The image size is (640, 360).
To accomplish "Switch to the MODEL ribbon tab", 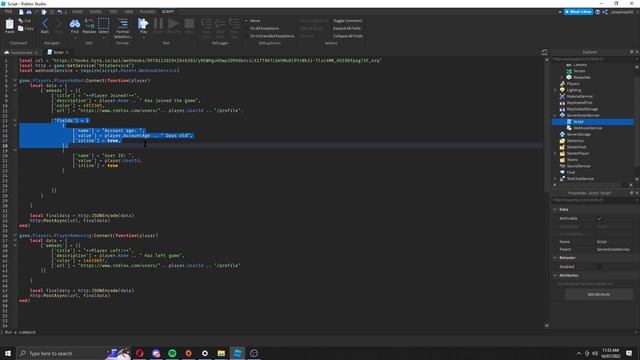I will pyautogui.click(x=96, y=12).
